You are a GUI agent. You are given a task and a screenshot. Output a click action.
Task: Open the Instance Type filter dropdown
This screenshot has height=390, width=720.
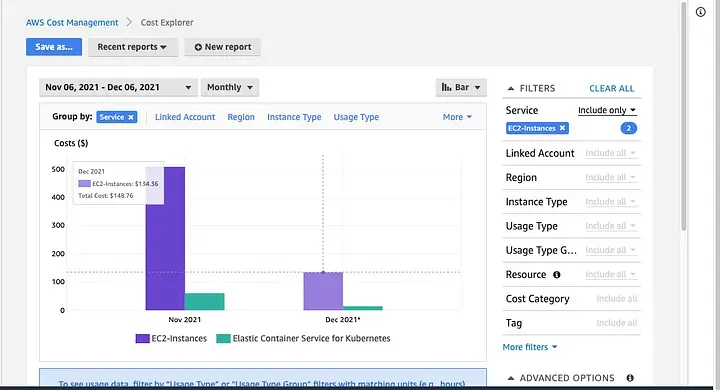tap(610, 202)
